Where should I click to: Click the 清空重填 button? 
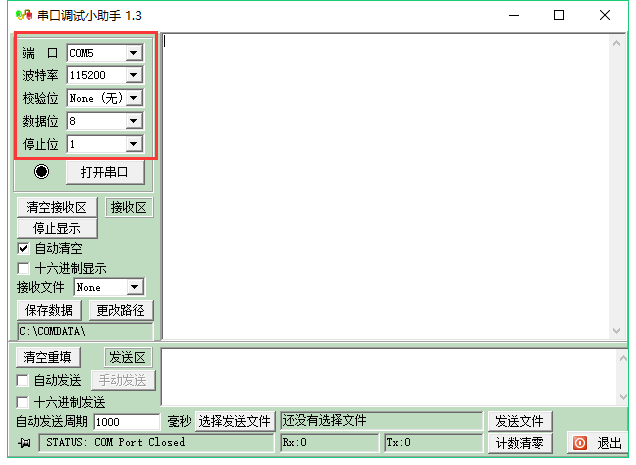(x=48, y=357)
